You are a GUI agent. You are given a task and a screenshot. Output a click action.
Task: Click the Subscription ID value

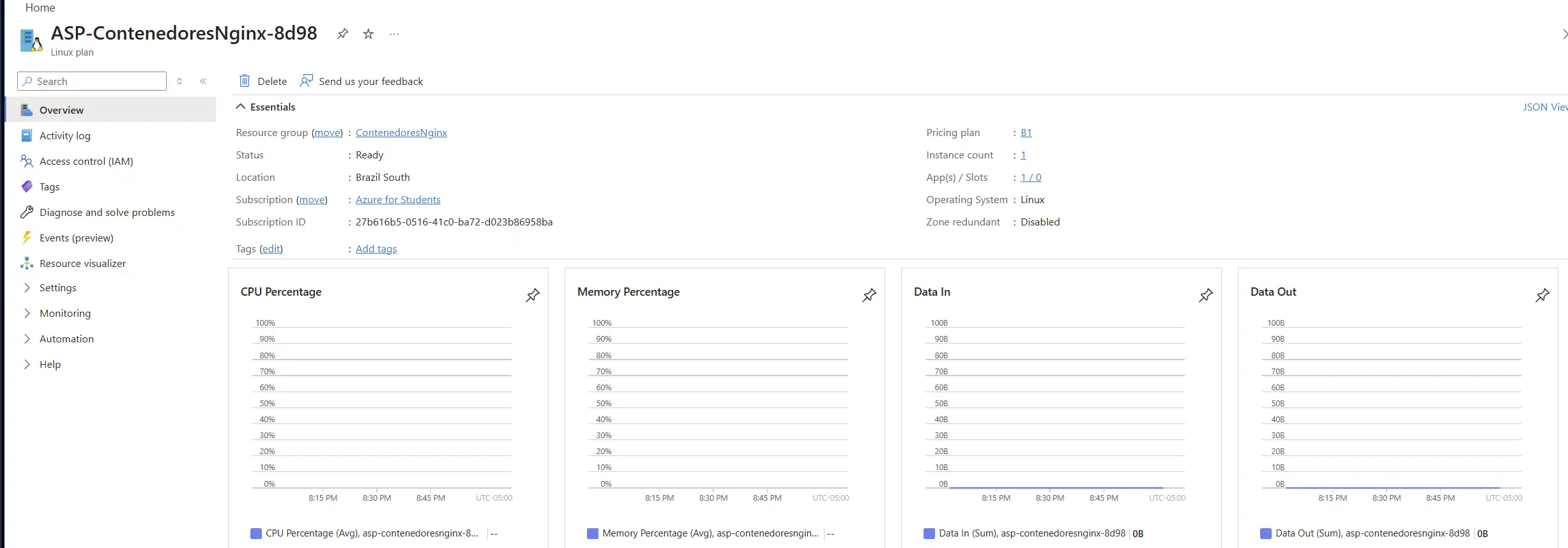tap(454, 222)
